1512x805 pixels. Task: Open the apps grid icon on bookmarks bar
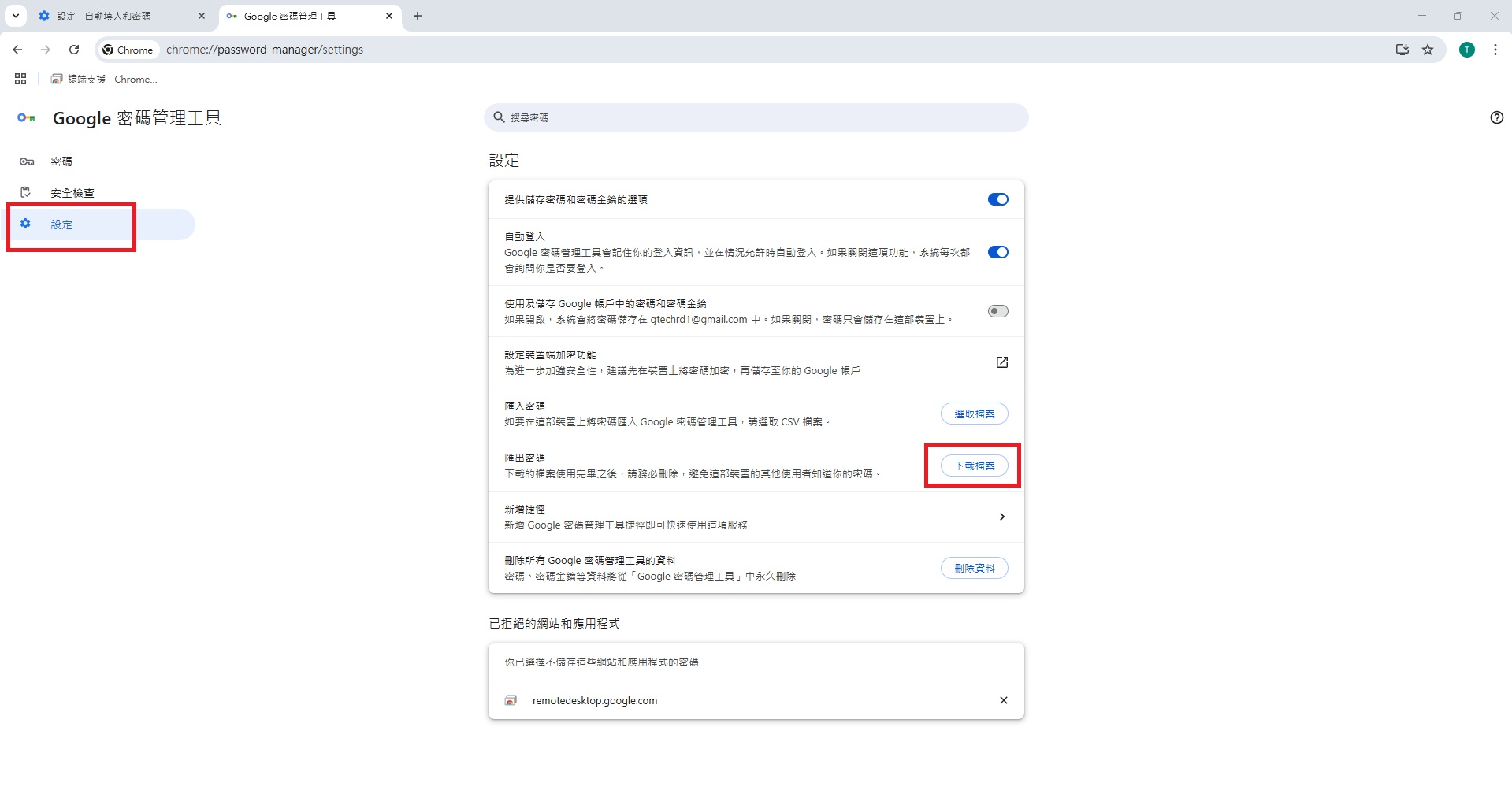tap(20, 79)
